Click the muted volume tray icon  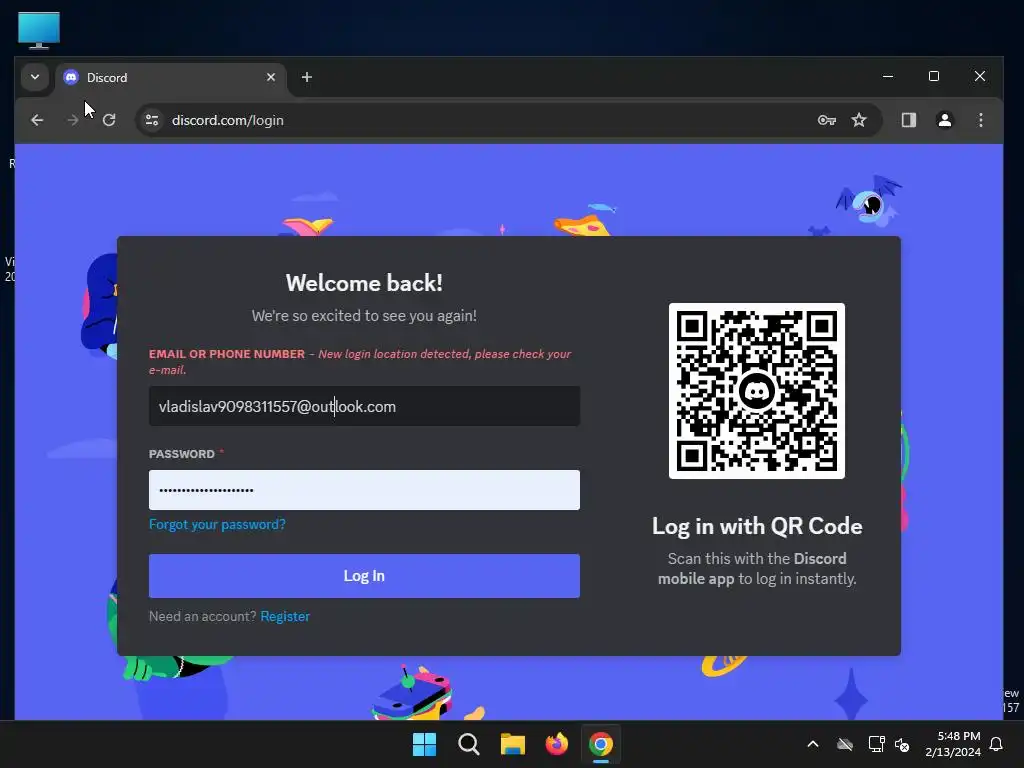(902, 744)
